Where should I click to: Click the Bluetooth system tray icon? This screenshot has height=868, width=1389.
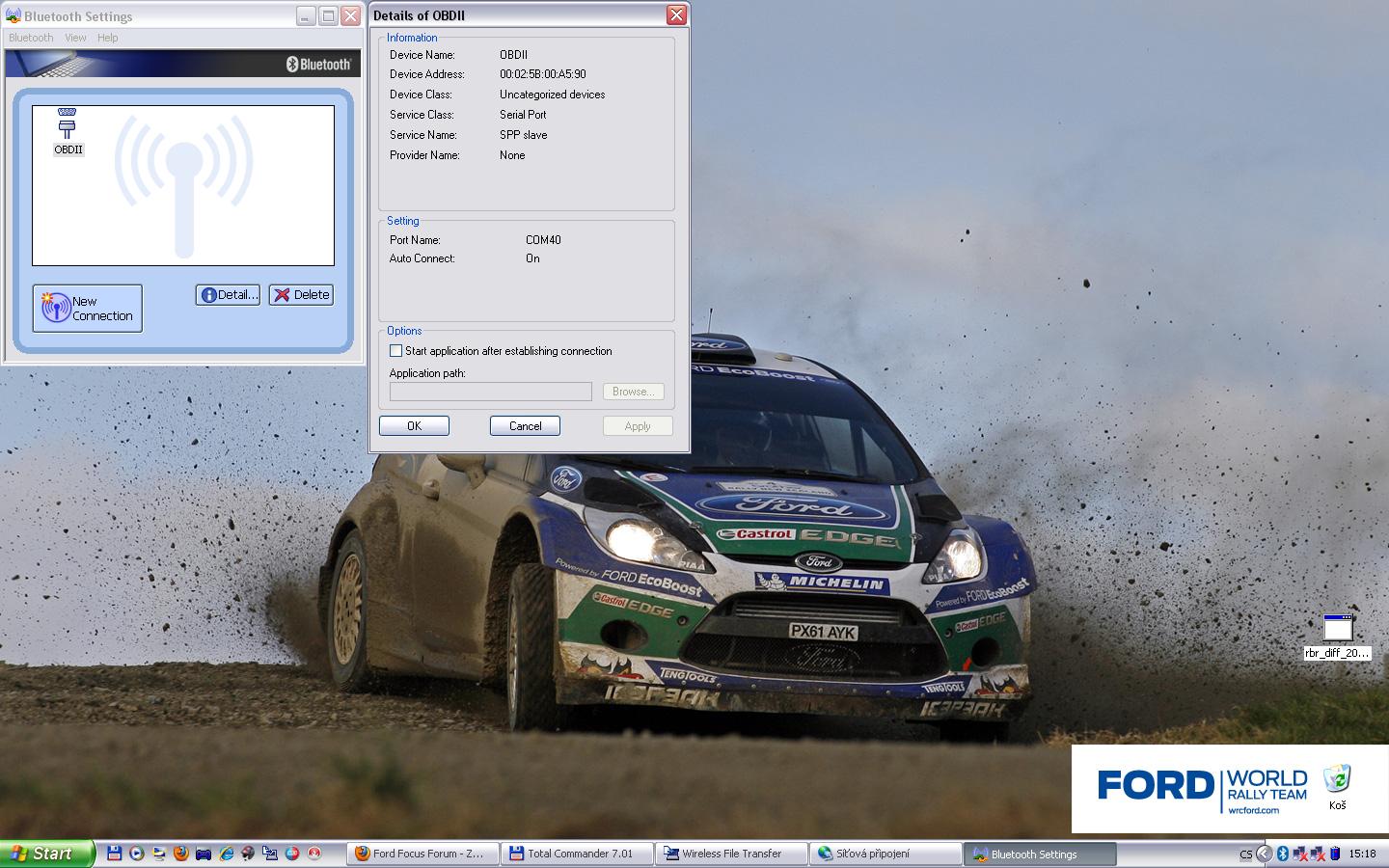[1283, 854]
